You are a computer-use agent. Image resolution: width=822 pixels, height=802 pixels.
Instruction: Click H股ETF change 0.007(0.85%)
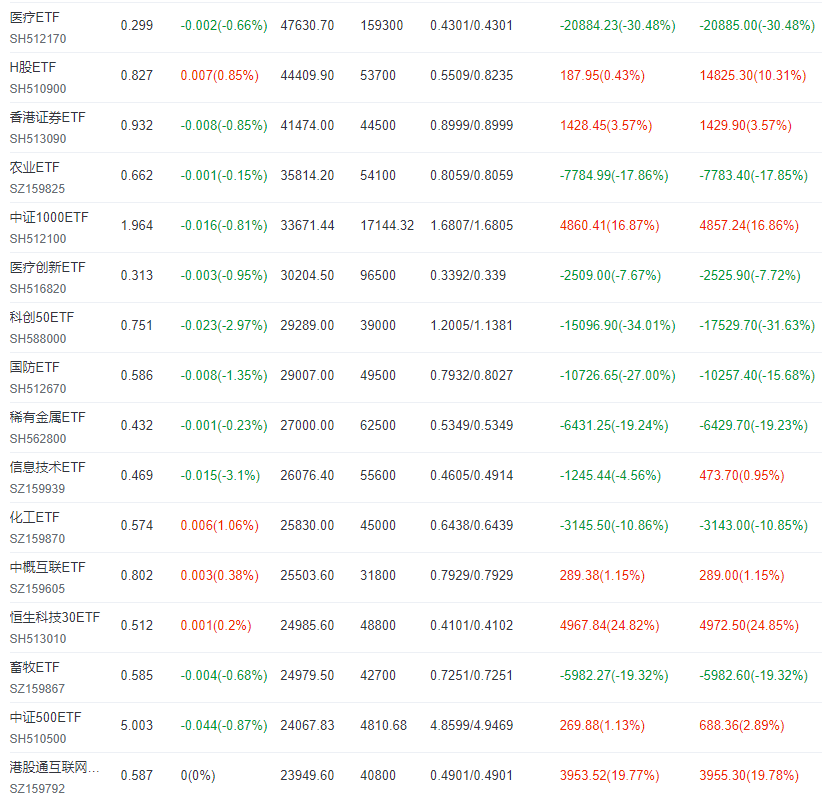click(220, 75)
